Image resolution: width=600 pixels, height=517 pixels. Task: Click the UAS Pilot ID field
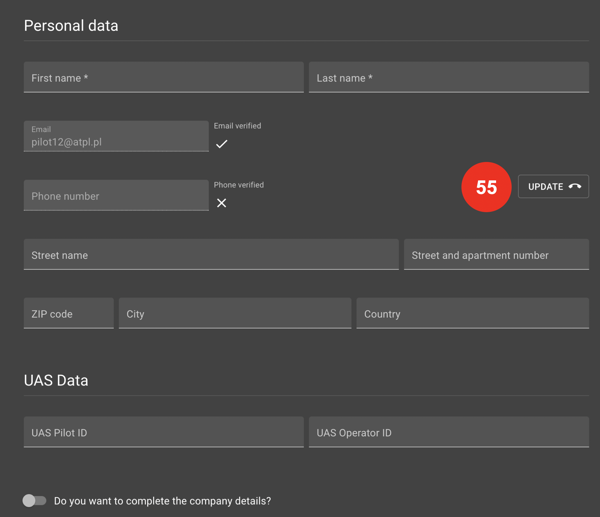(x=163, y=433)
